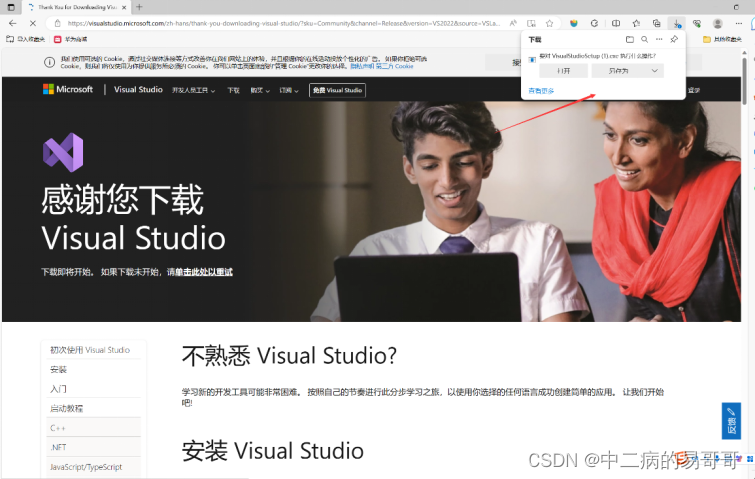The height and width of the screenshot is (479, 755).
Task: Open the tab actions menu icon
Action: 11,7
